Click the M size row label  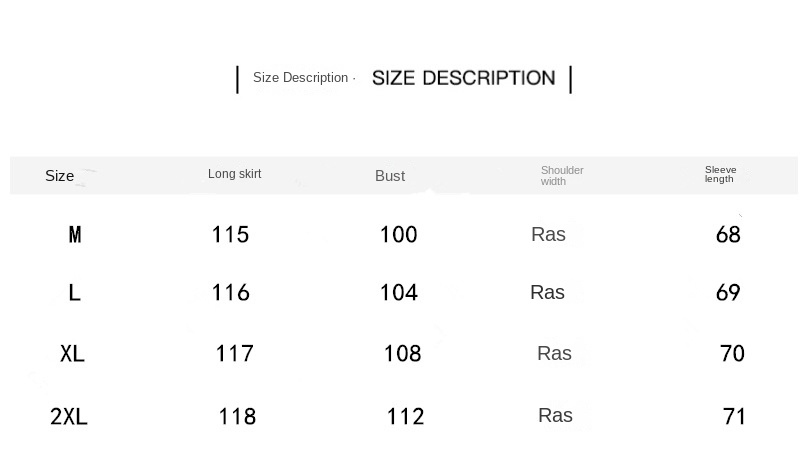coord(75,235)
